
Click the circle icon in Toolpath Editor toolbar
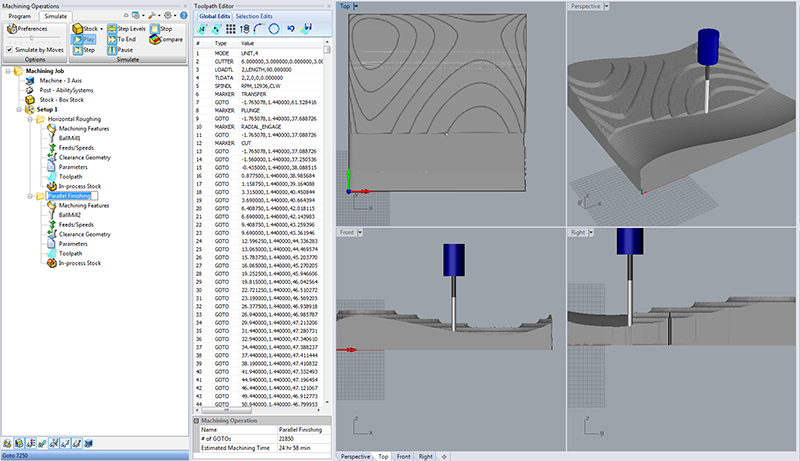tap(273, 29)
